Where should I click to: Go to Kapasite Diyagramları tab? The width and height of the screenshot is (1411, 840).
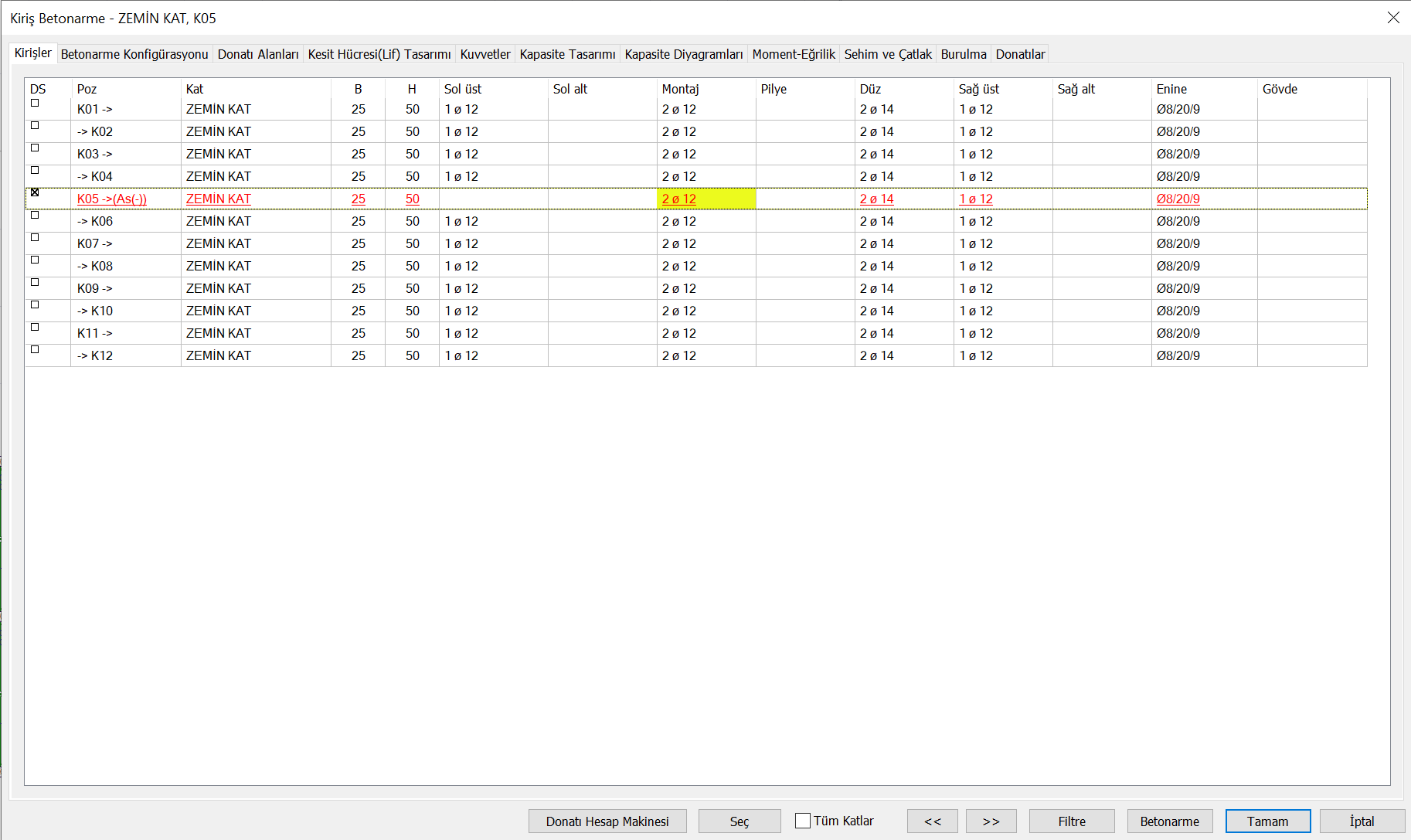pos(683,54)
